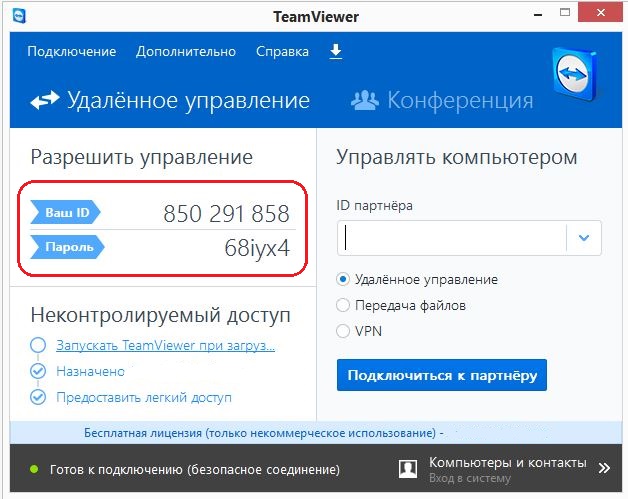
Task: Click the green connection status dot
Action: (34, 469)
